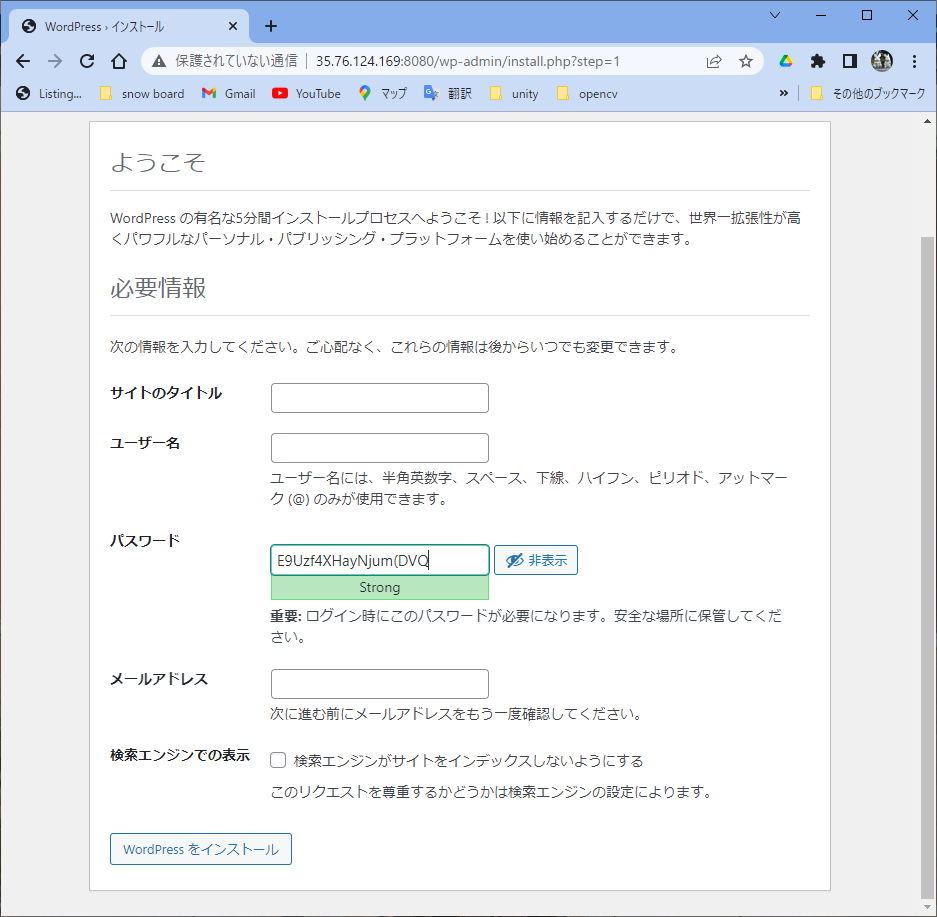
Task: Go to the browser home page icon
Action: click(118, 61)
